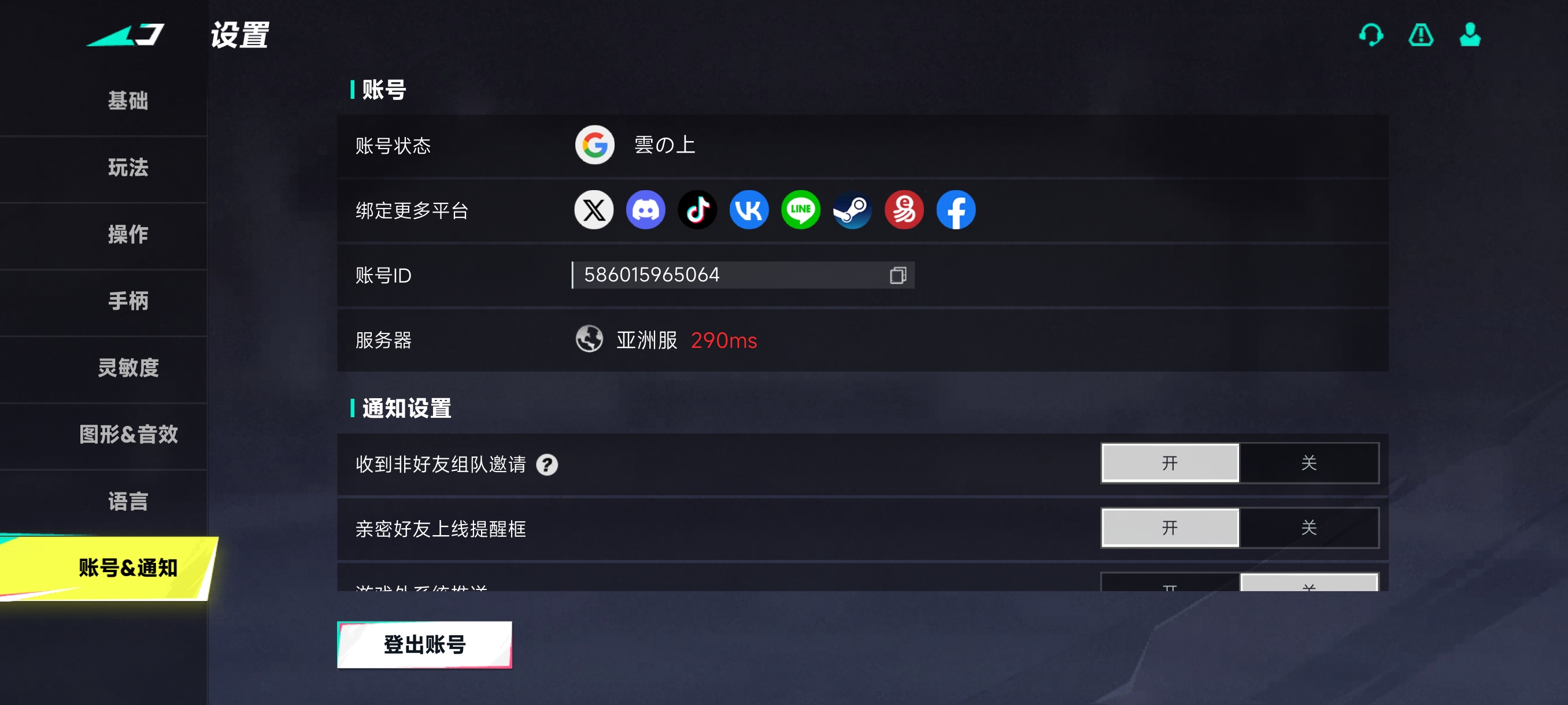Bind the Facebook account
Image resolution: width=1568 pixels, height=705 pixels.
tap(956, 210)
